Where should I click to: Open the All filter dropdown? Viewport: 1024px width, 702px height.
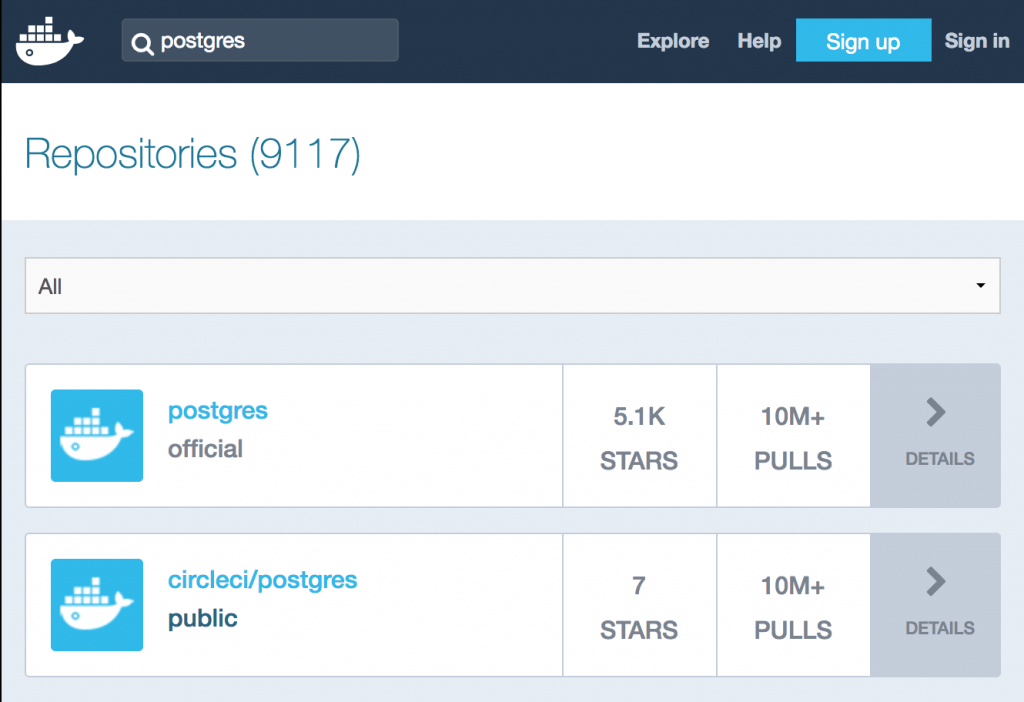512,286
